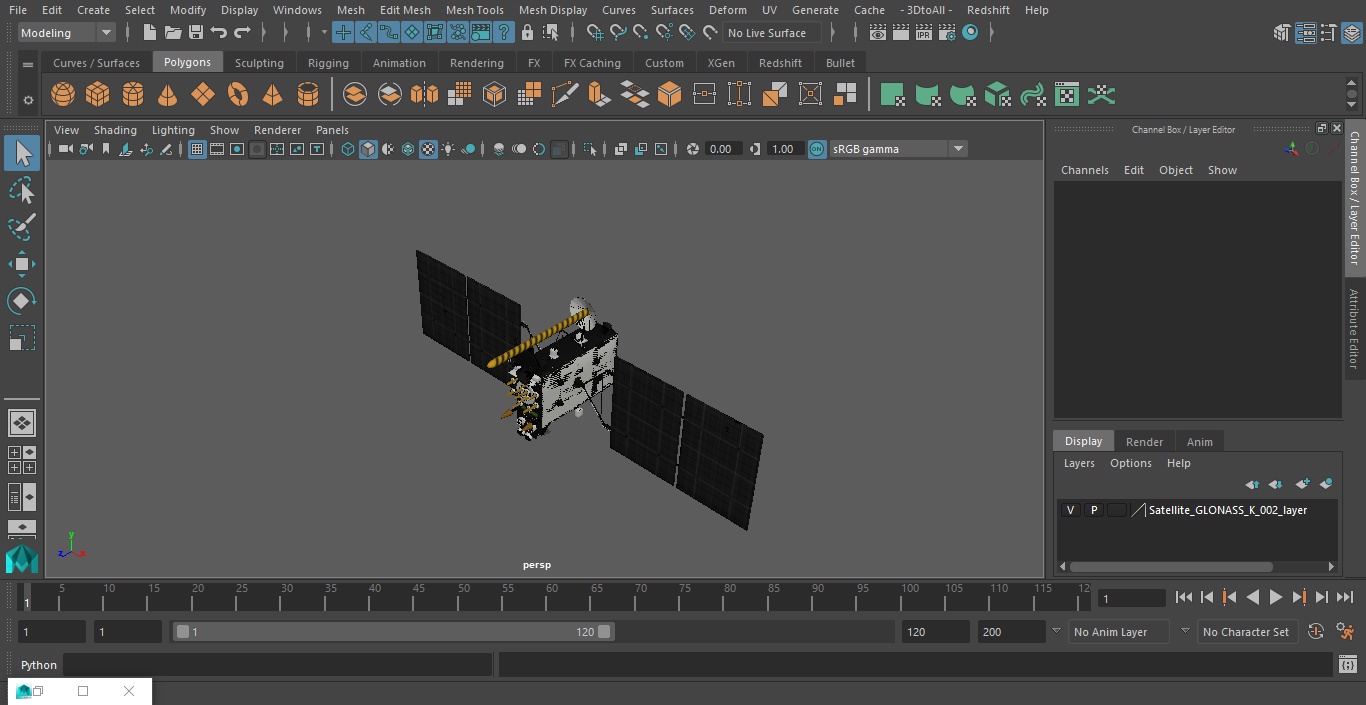Toggle snap to points
Viewport: 1366px width, 705px height.
point(641,33)
